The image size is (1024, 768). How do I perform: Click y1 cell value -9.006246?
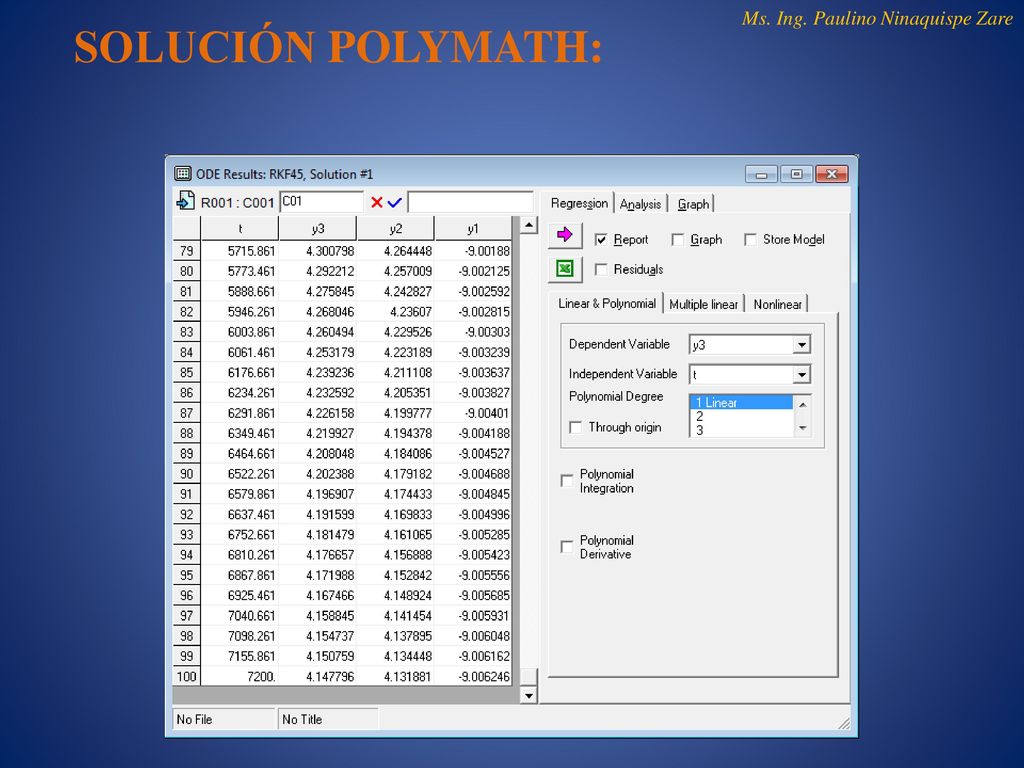pyautogui.click(x=473, y=677)
